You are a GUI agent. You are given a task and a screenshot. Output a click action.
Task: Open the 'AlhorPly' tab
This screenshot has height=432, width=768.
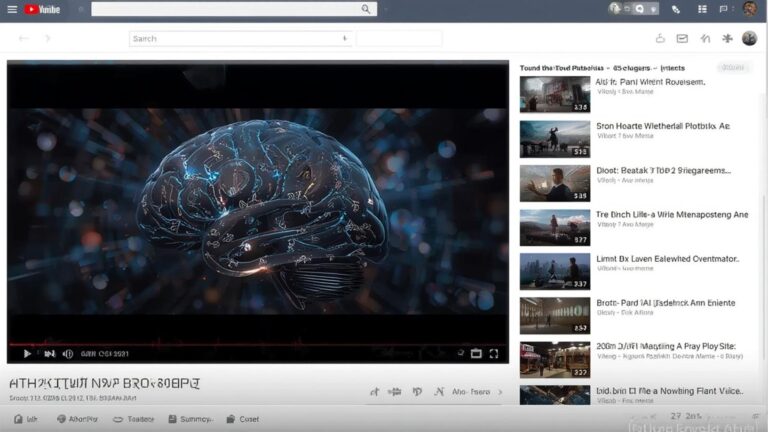click(77, 419)
